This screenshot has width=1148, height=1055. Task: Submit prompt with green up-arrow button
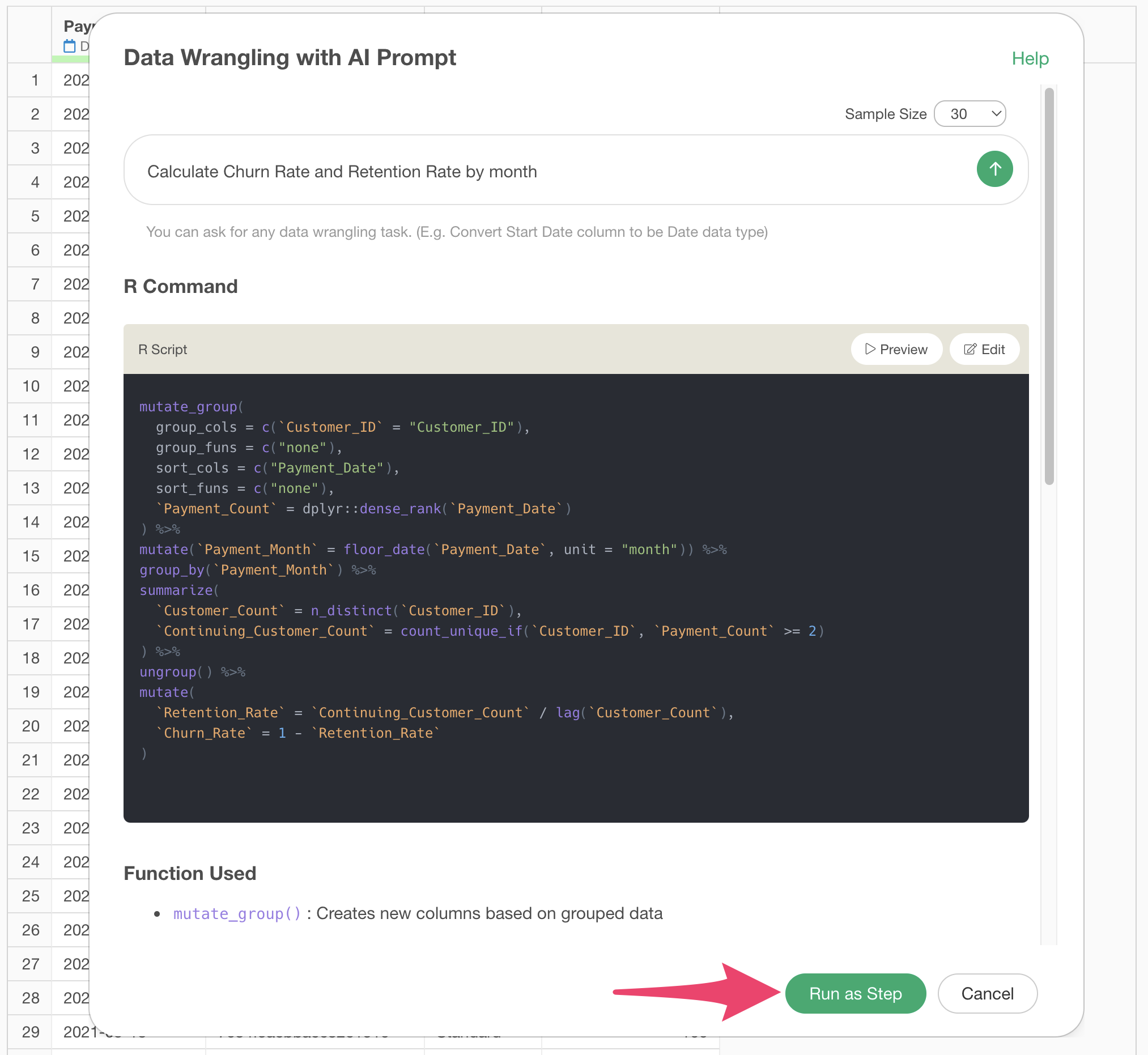click(x=994, y=169)
